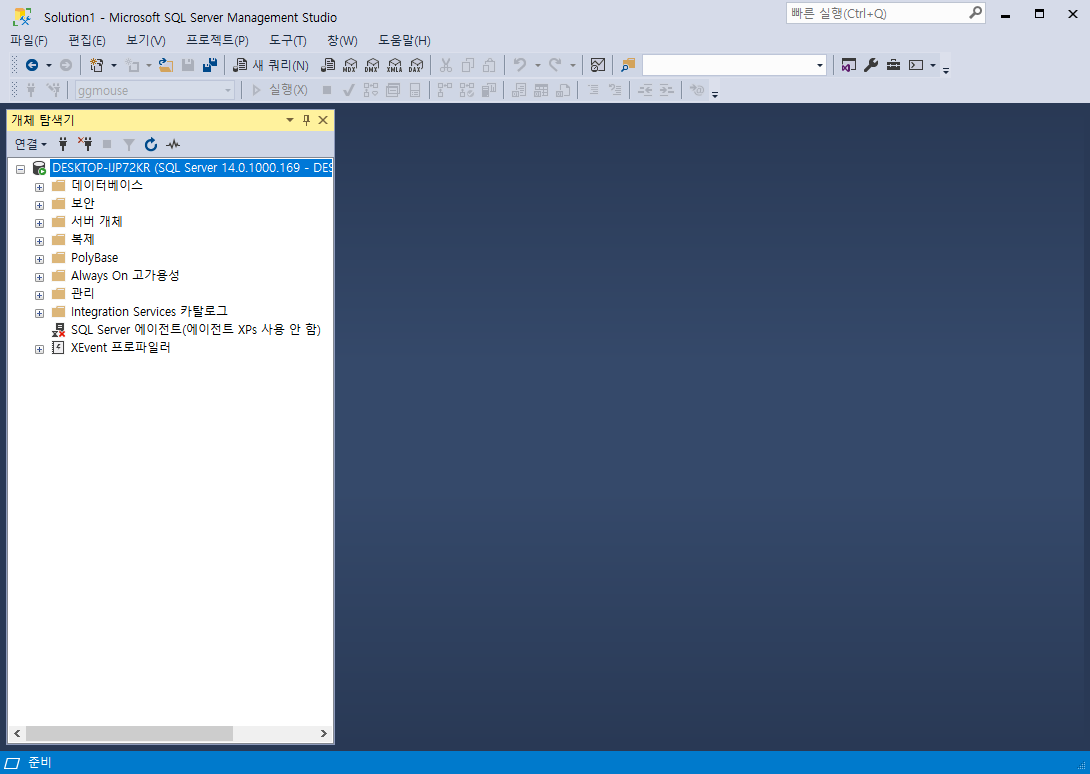Open a new DAX query

[416, 65]
